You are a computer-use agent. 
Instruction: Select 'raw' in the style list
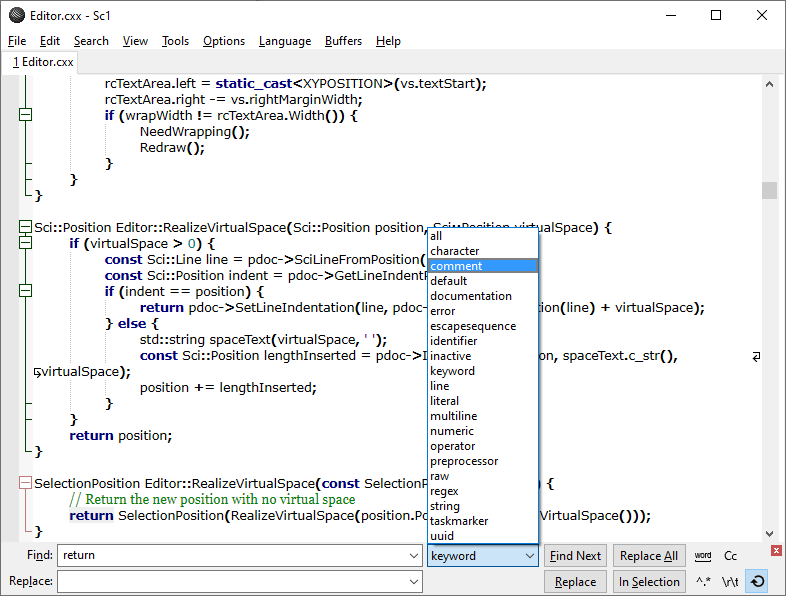(x=483, y=476)
